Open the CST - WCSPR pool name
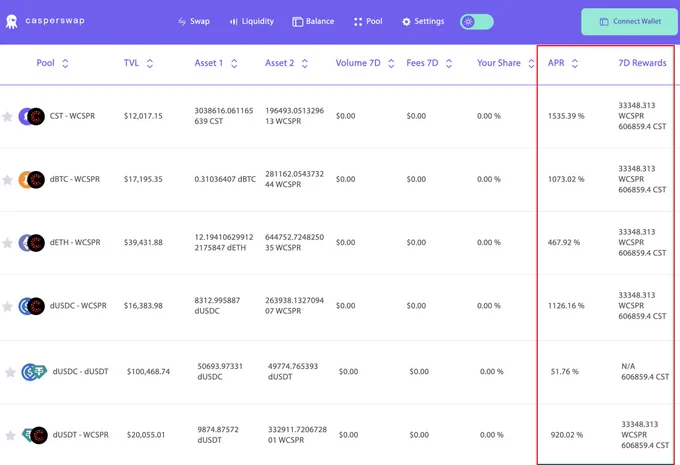Screen dimensions: 680x465 click(72, 116)
